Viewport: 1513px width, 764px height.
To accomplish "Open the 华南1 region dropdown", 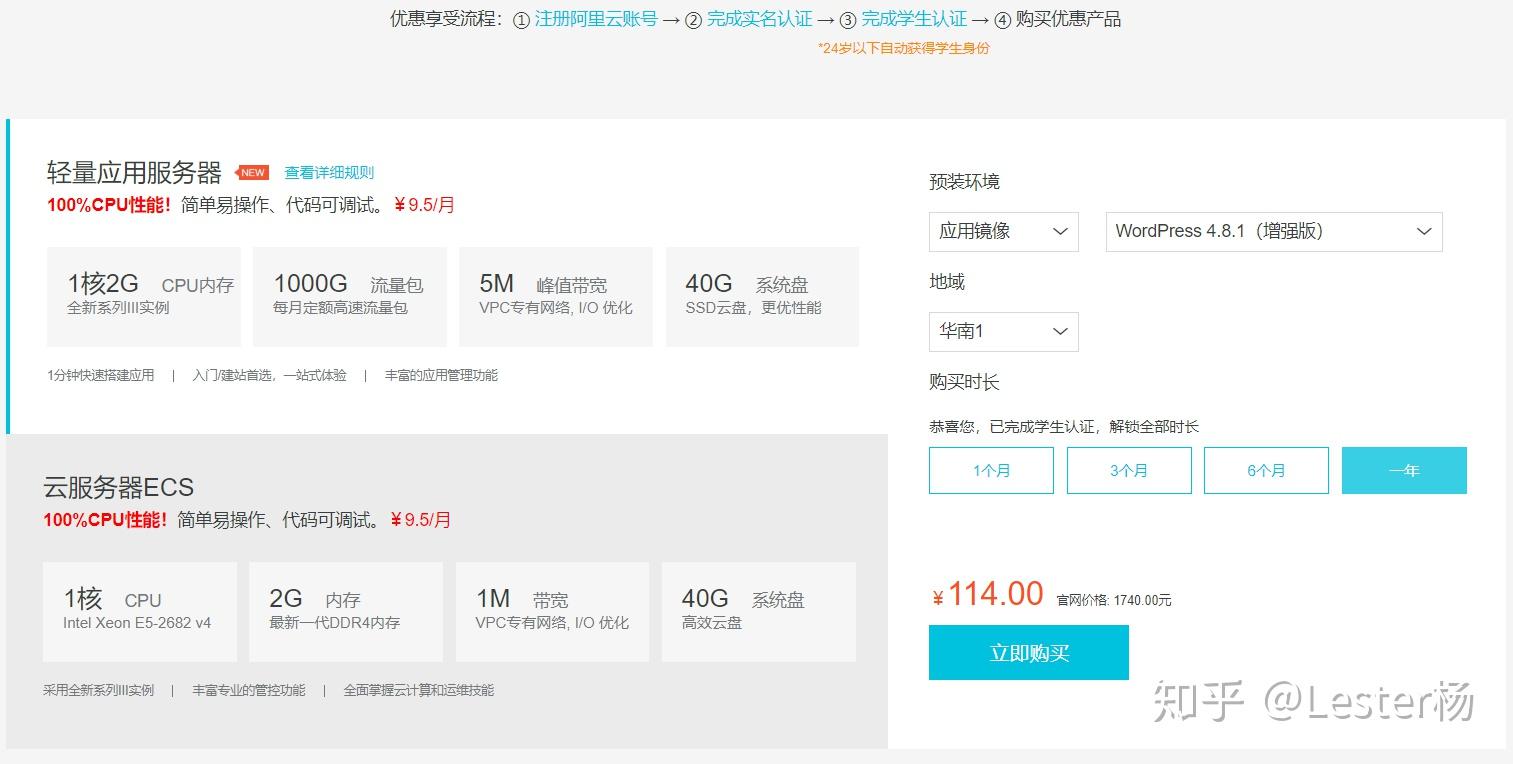I will tap(1003, 331).
